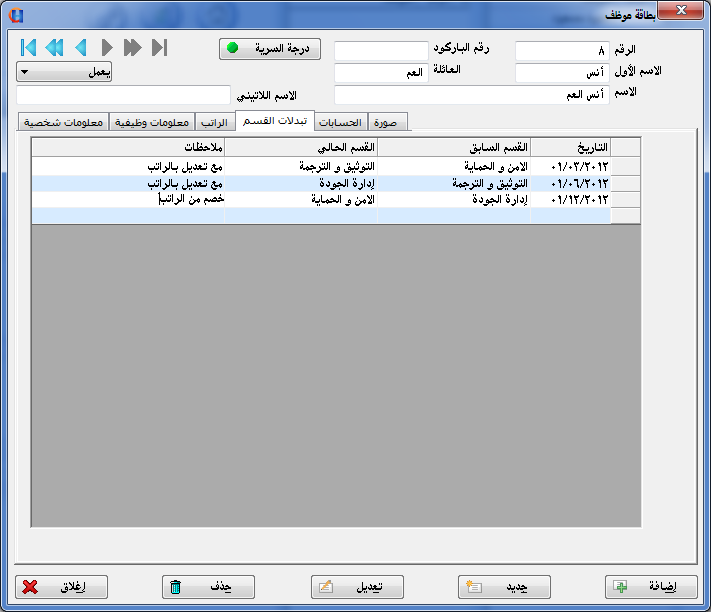Open the يعمل status dropdown
Screen dimensions: 711x612
64,72
